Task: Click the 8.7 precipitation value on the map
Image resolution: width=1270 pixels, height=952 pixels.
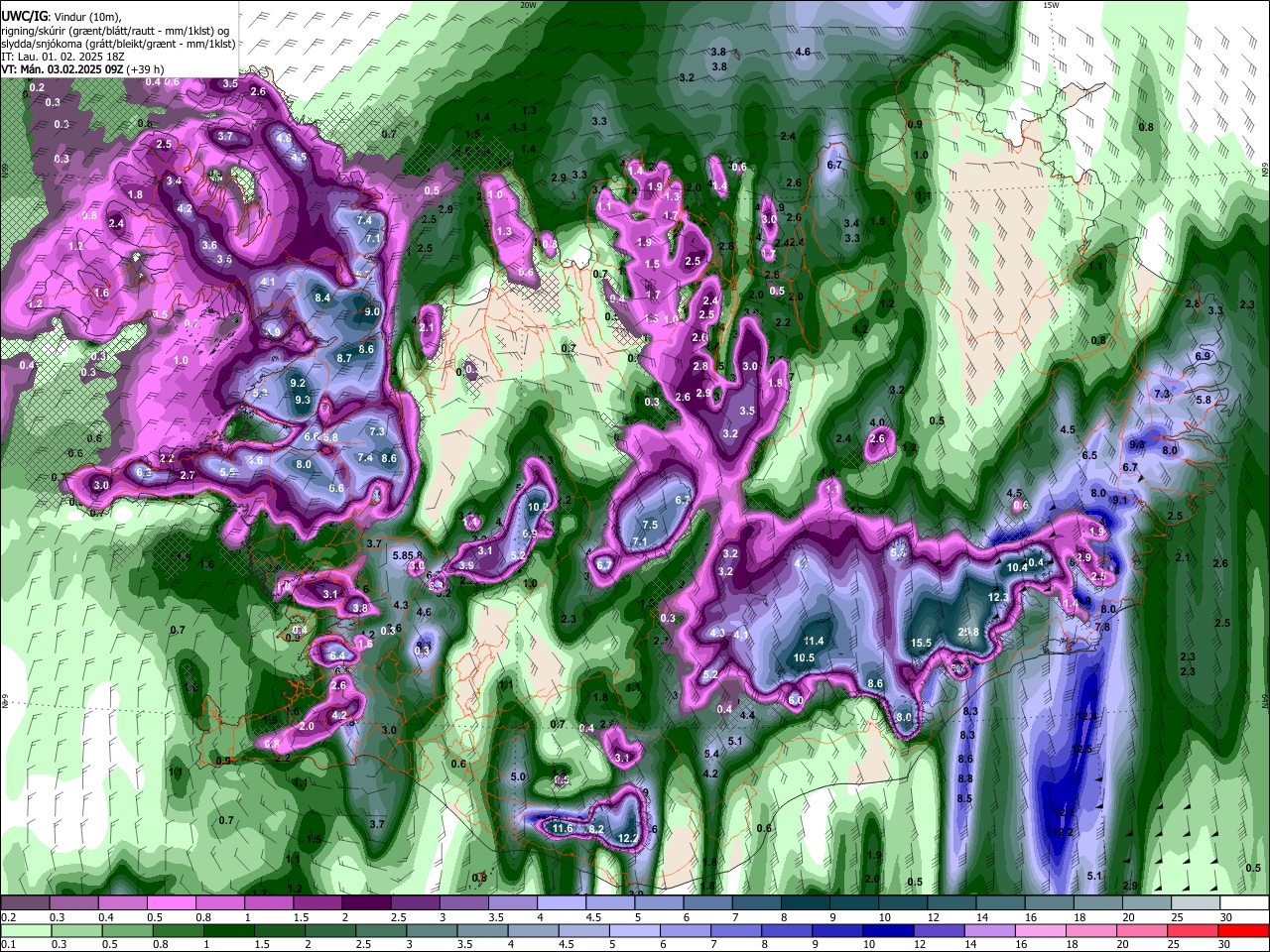Action: pos(344,358)
